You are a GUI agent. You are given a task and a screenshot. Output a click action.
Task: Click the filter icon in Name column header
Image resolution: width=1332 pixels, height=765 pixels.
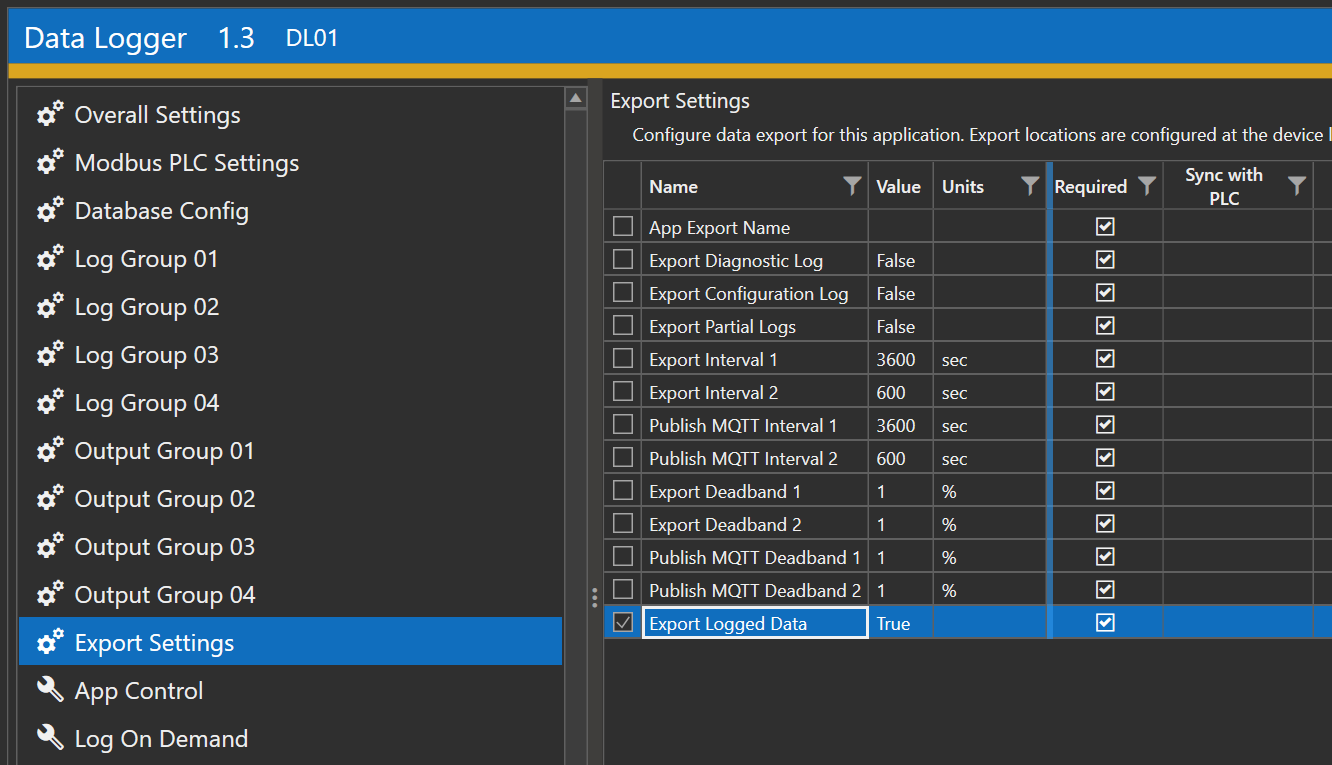tap(852, 186)
